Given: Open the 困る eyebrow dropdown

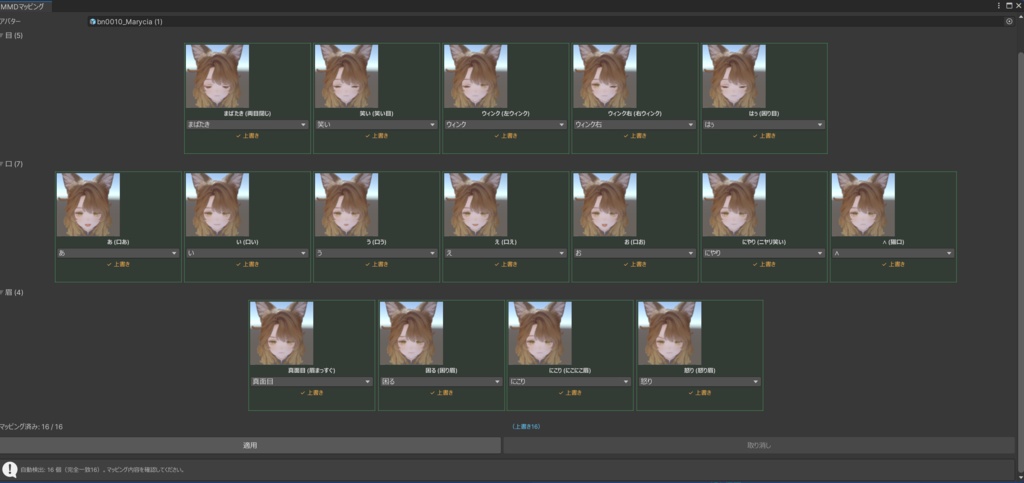Looking at the screenshot, I should [441, 381].
